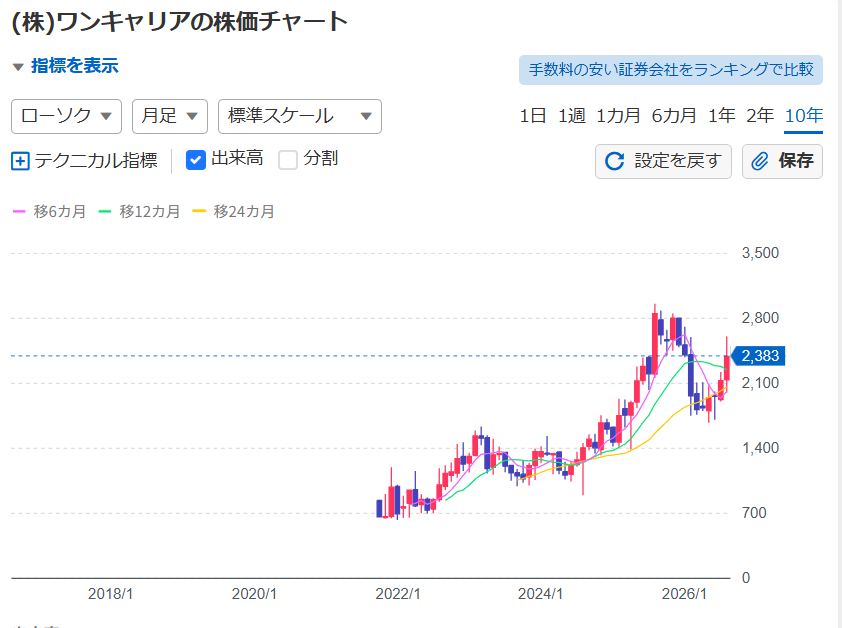Screen dimensions: 842x628
Task: Click the 2026/1 date axis label
Action: (684, 594)
